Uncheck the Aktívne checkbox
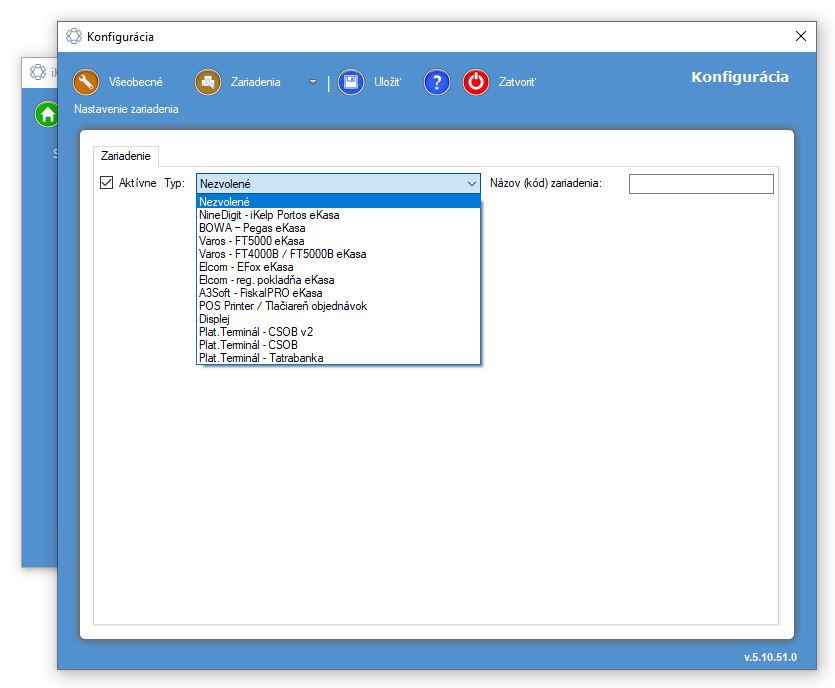This screenshot has height=688, width=835. (x=107, y=184)
